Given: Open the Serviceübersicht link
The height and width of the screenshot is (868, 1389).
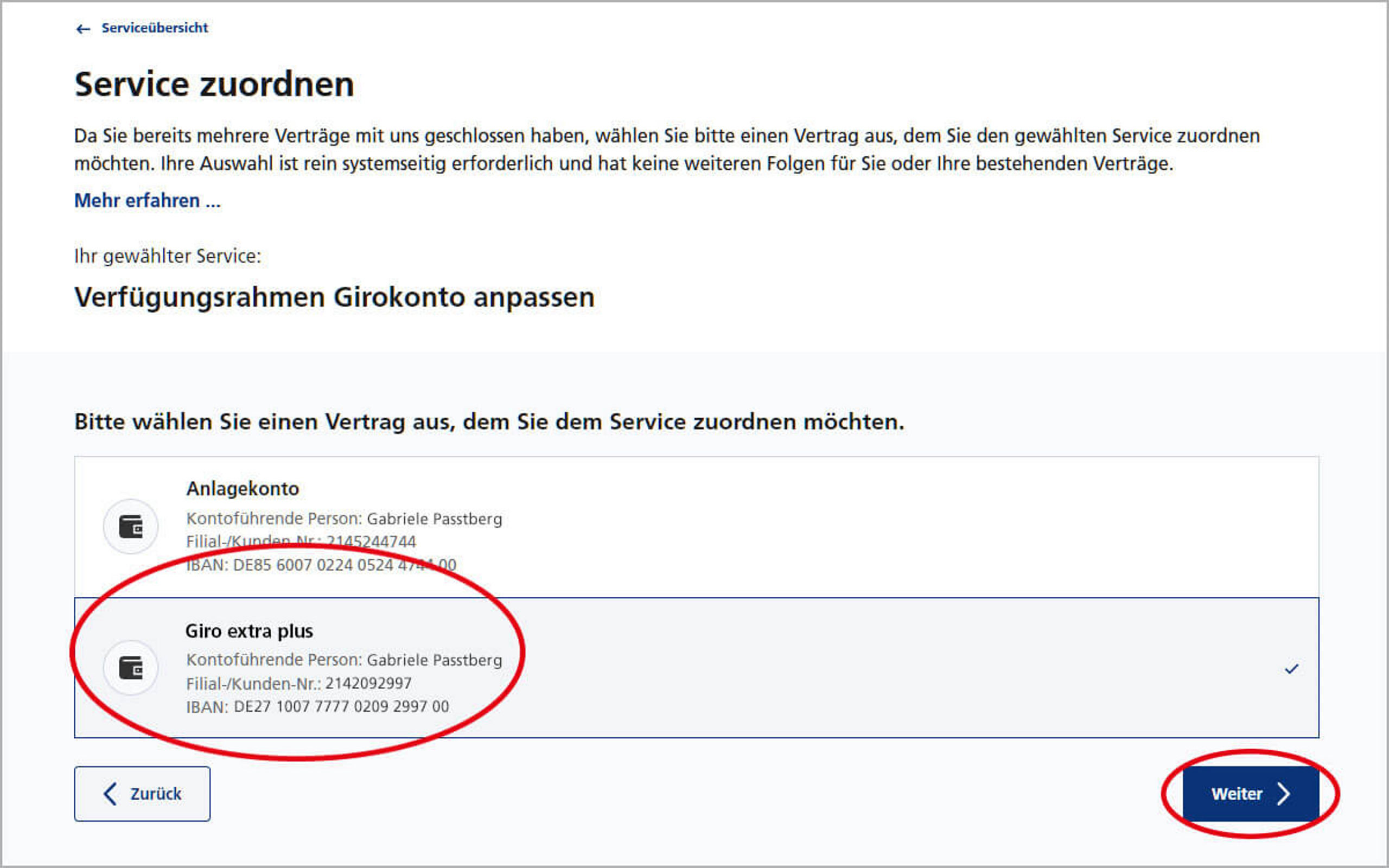Looking at the screenshot, I should point(155,28).
